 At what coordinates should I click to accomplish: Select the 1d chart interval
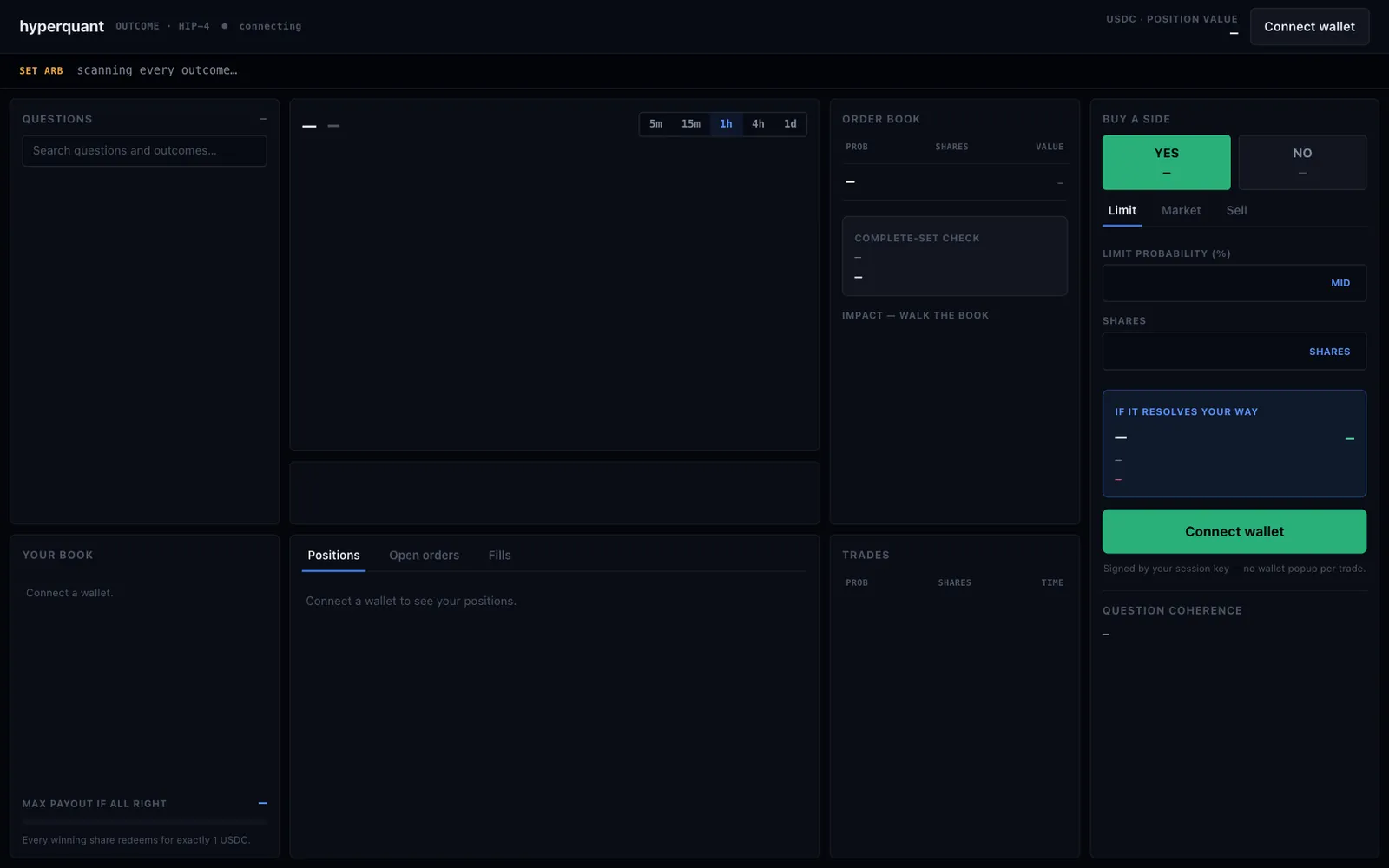790,124
